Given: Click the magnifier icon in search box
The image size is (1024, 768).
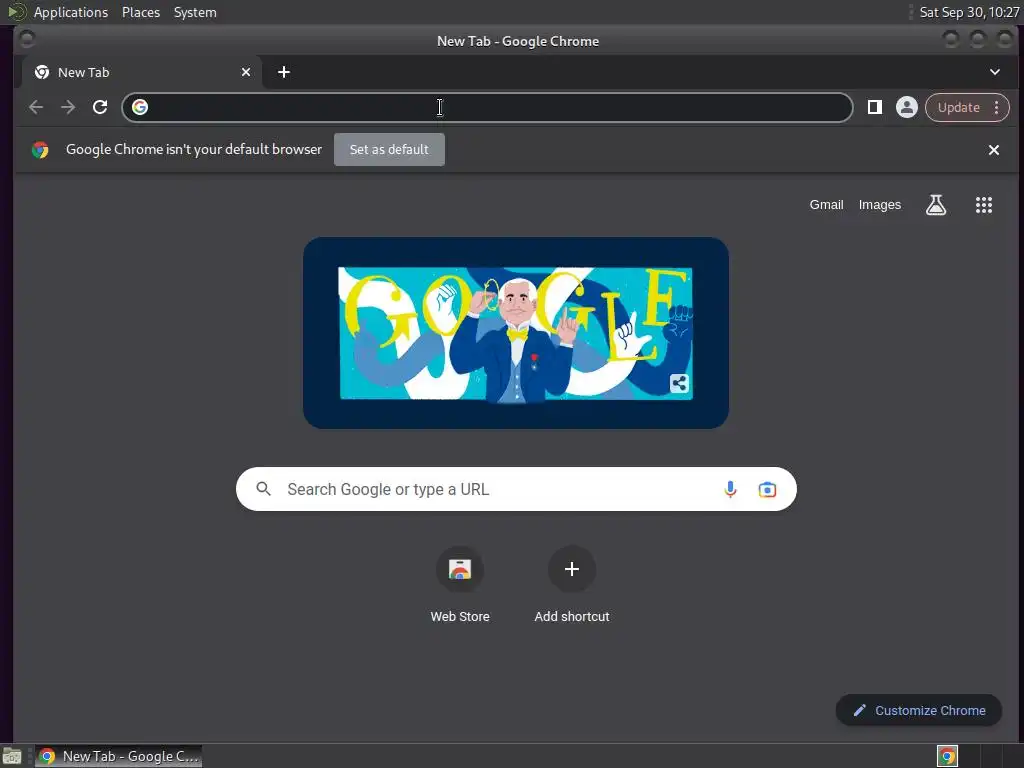Looking at the screenshot, I should tap(263, 489).
